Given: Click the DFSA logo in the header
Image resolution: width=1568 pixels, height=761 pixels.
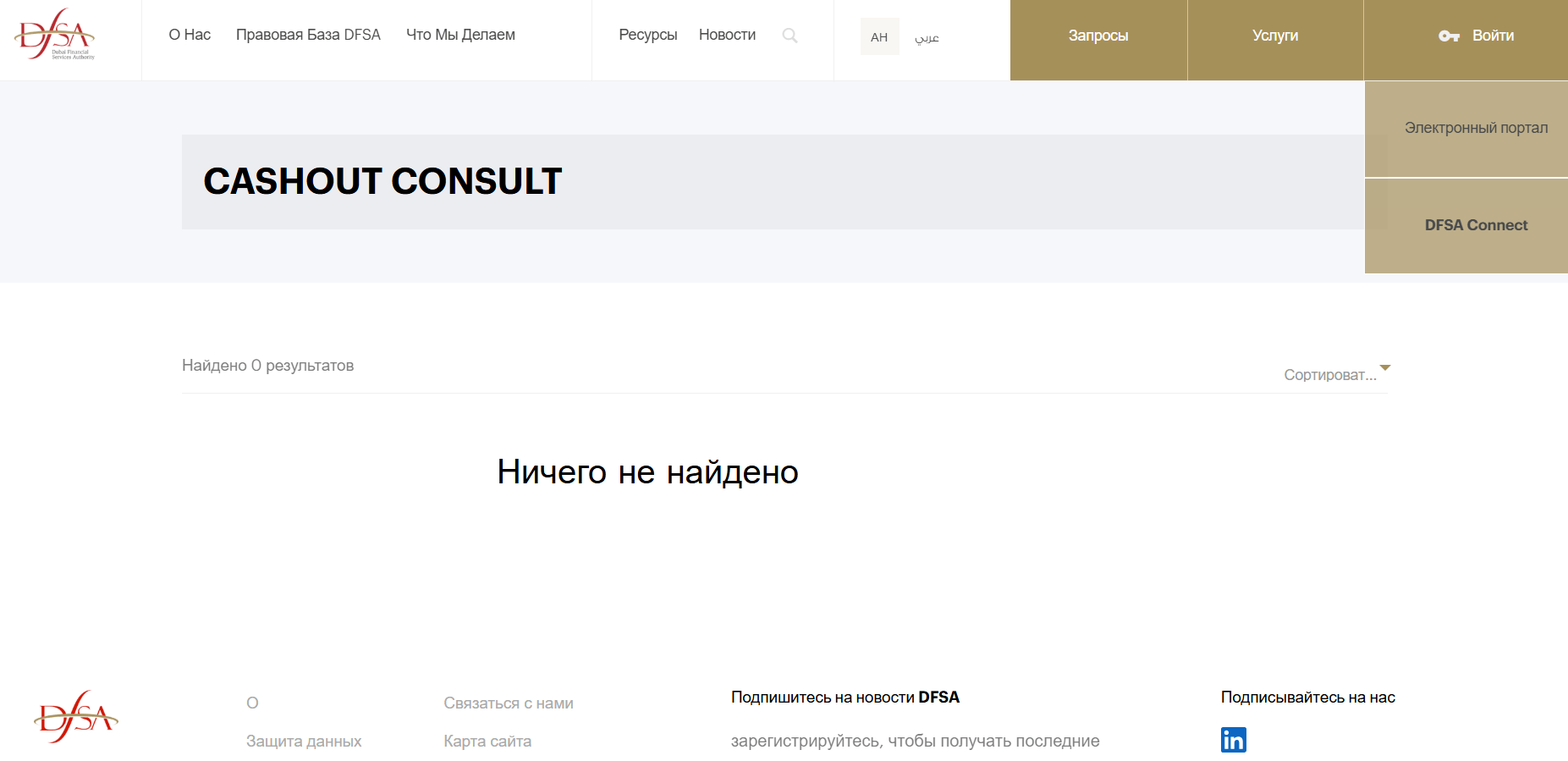Looking at the screenshot, I should (x=55, y=35).
